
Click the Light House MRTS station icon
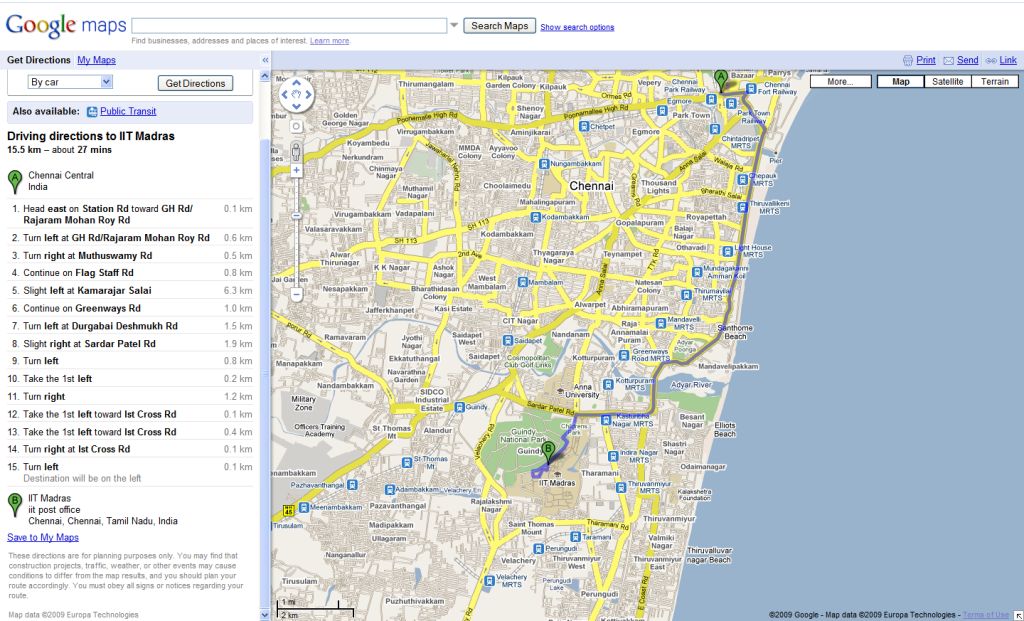(728, 251)
